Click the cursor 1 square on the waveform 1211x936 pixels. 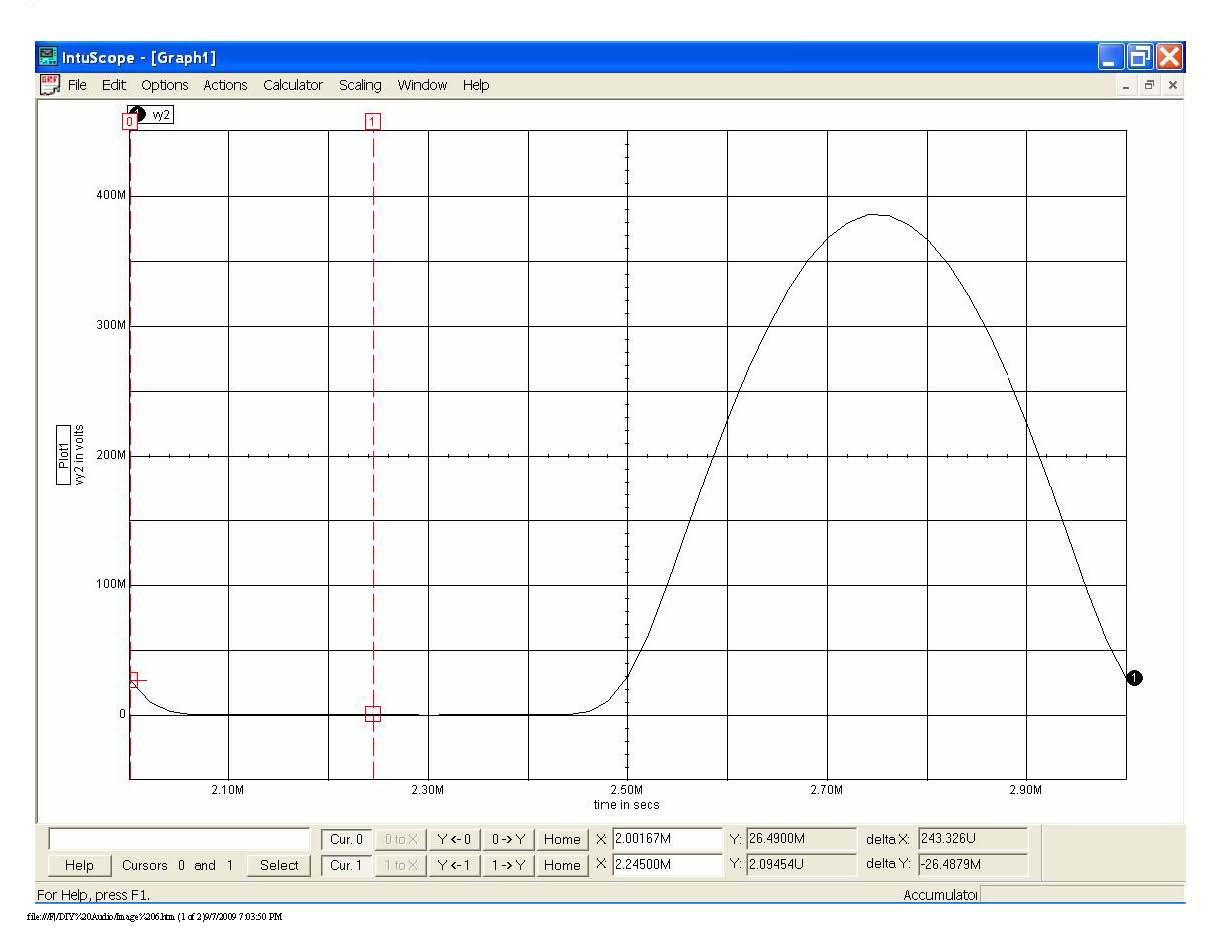point(373,714)
